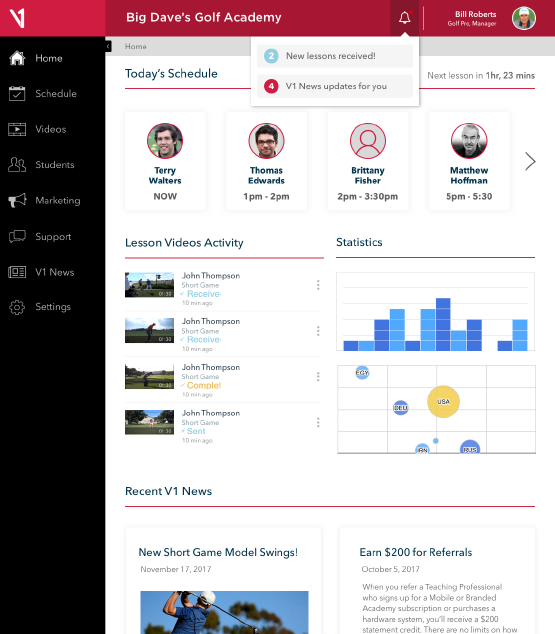The height and width of the screenshot is (634, 555).
Task: Click Brittany Fisher placeholder avatar
Action: tap(368, 141)
